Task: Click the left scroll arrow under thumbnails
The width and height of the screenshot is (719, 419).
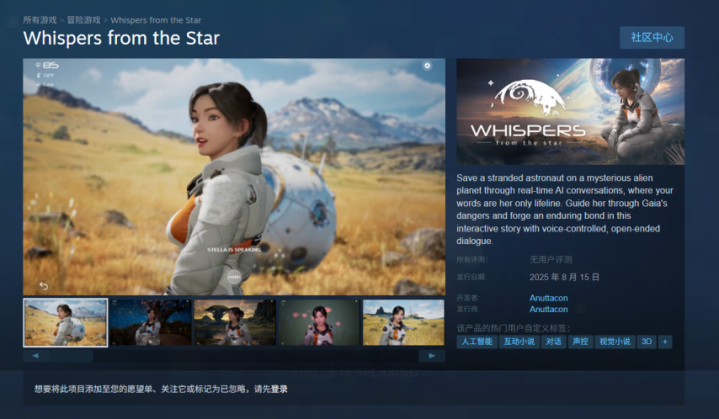Action: coord(36,356)
